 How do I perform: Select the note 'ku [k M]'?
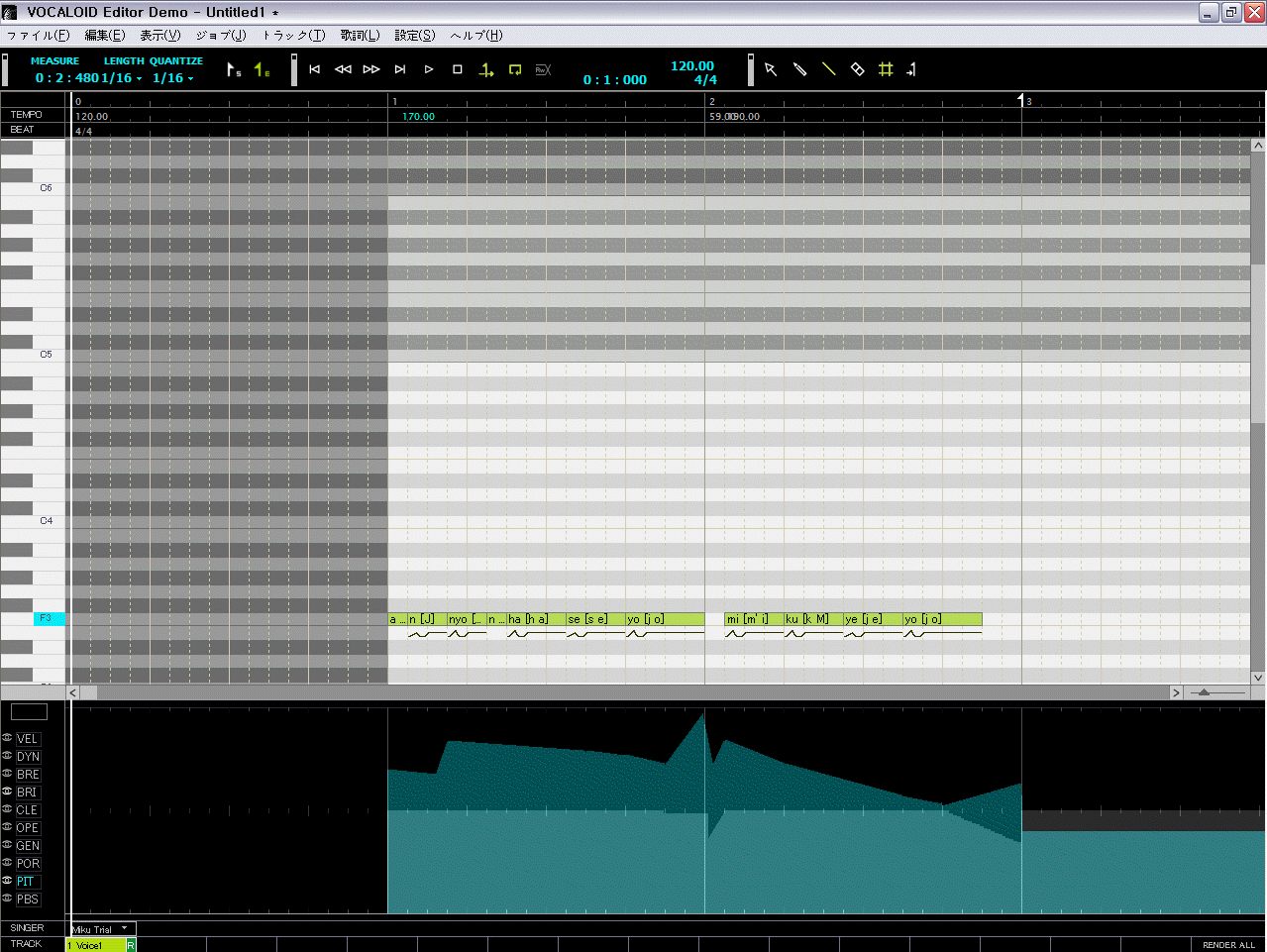click(813, 619)
